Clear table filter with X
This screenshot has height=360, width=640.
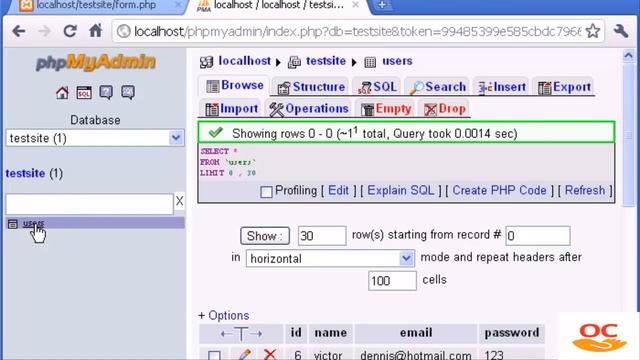point(179,201)
